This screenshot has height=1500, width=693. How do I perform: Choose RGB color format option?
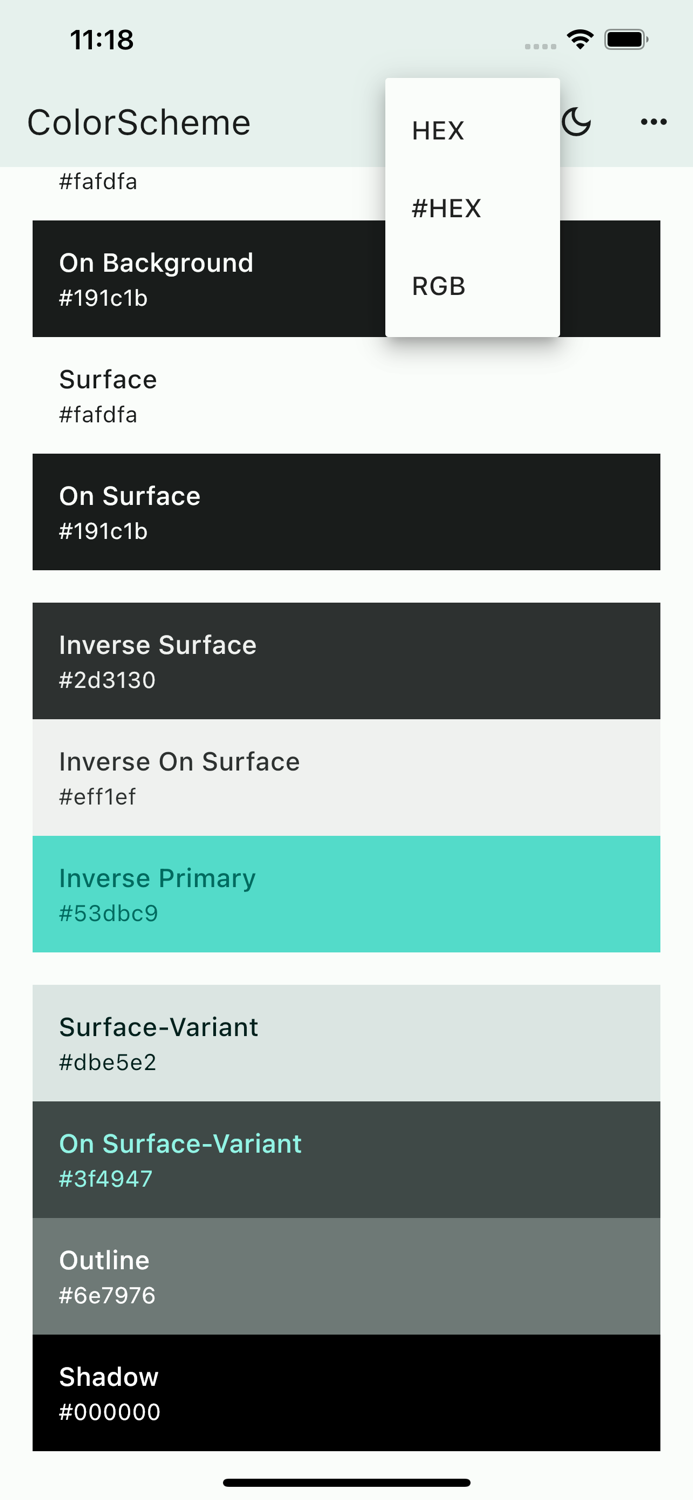coord(437,286)
